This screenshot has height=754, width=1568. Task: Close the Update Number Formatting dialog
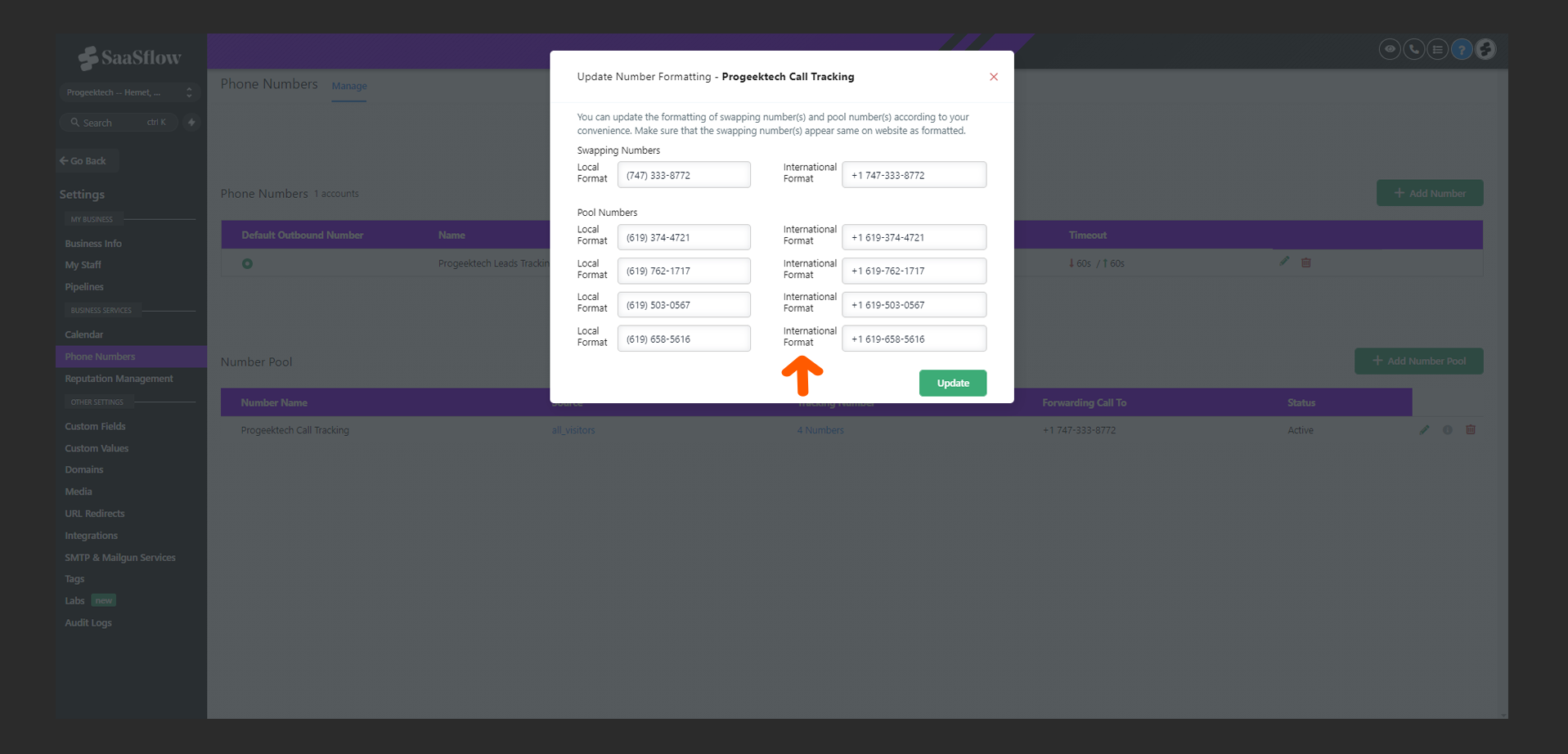[x=994, y=77]
